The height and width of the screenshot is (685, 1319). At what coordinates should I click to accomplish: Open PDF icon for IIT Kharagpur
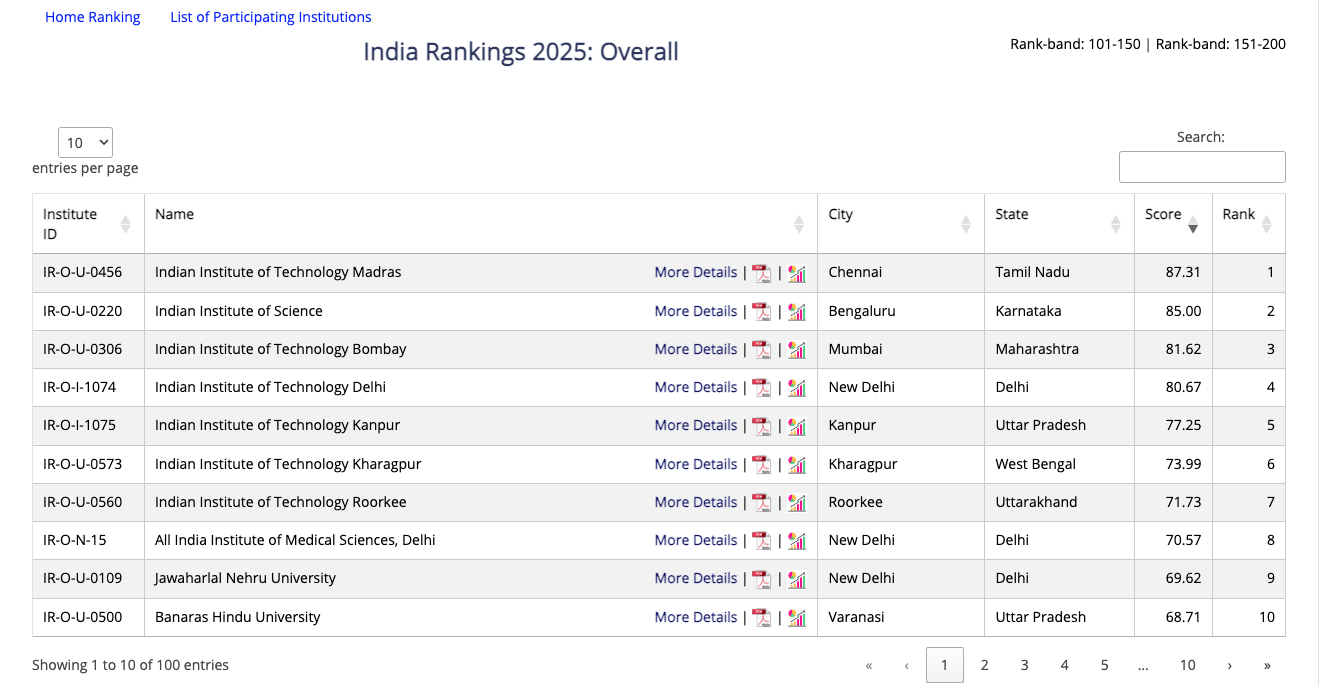tap(762, 464)
